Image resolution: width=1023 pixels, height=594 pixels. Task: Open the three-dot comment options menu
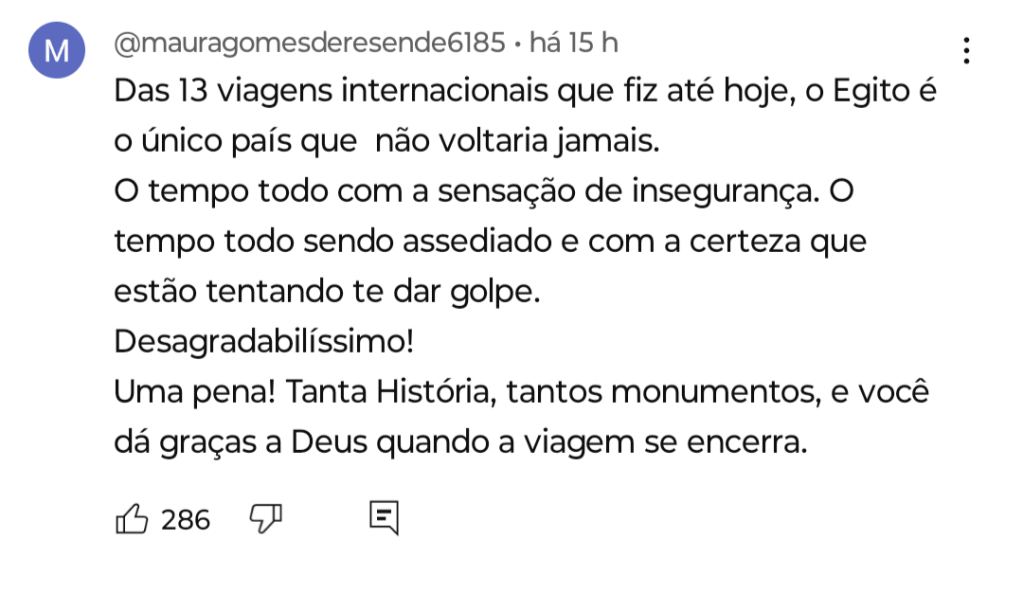966,50
